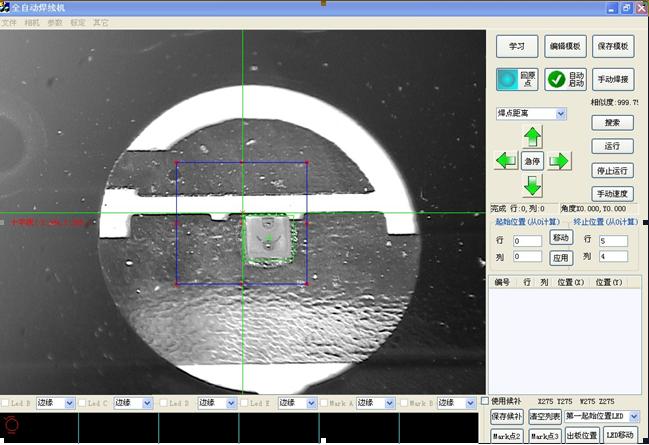The width and height of the screenshot is (649, 445).
Task: Click the green up arrow button
Action: [533, 137]
